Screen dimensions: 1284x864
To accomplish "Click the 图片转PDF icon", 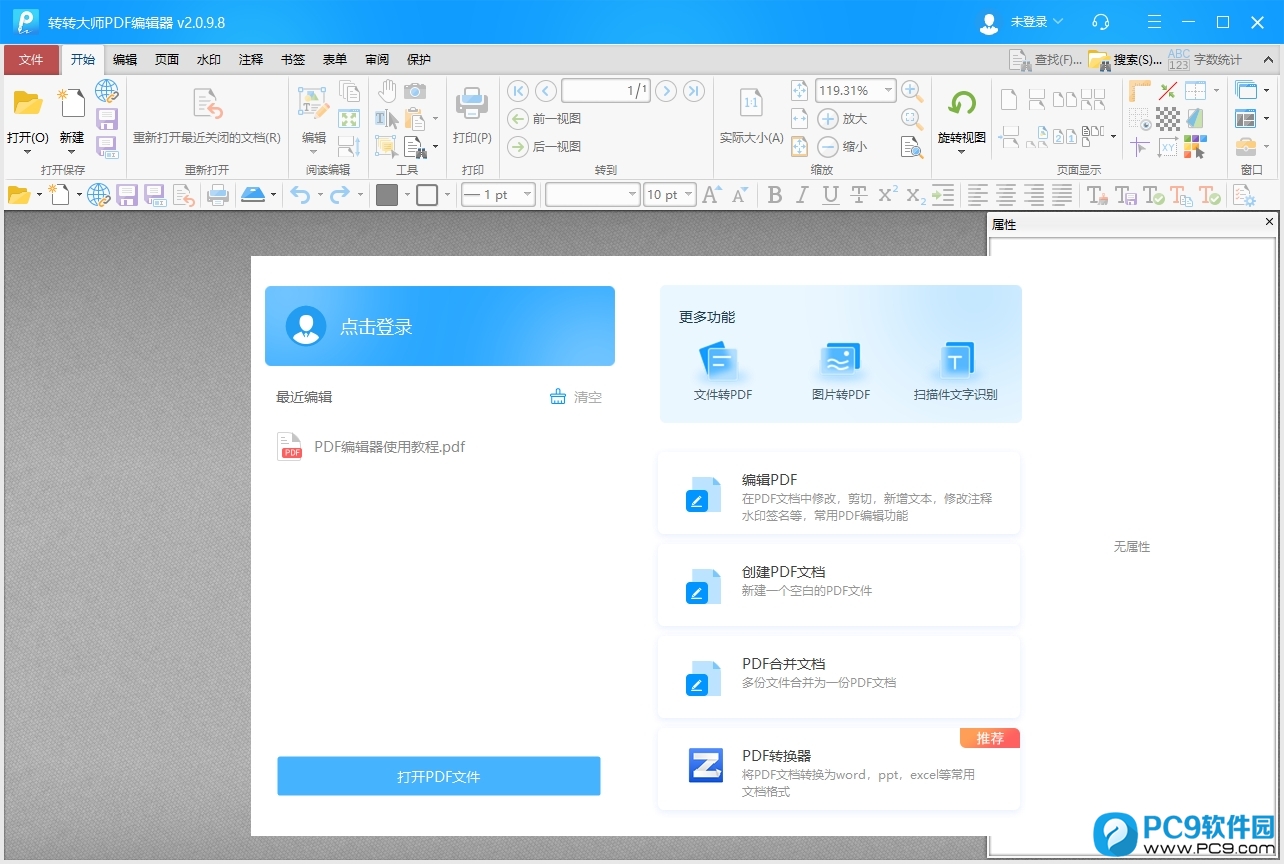I will pyautogui.click(x=841, y=361).
